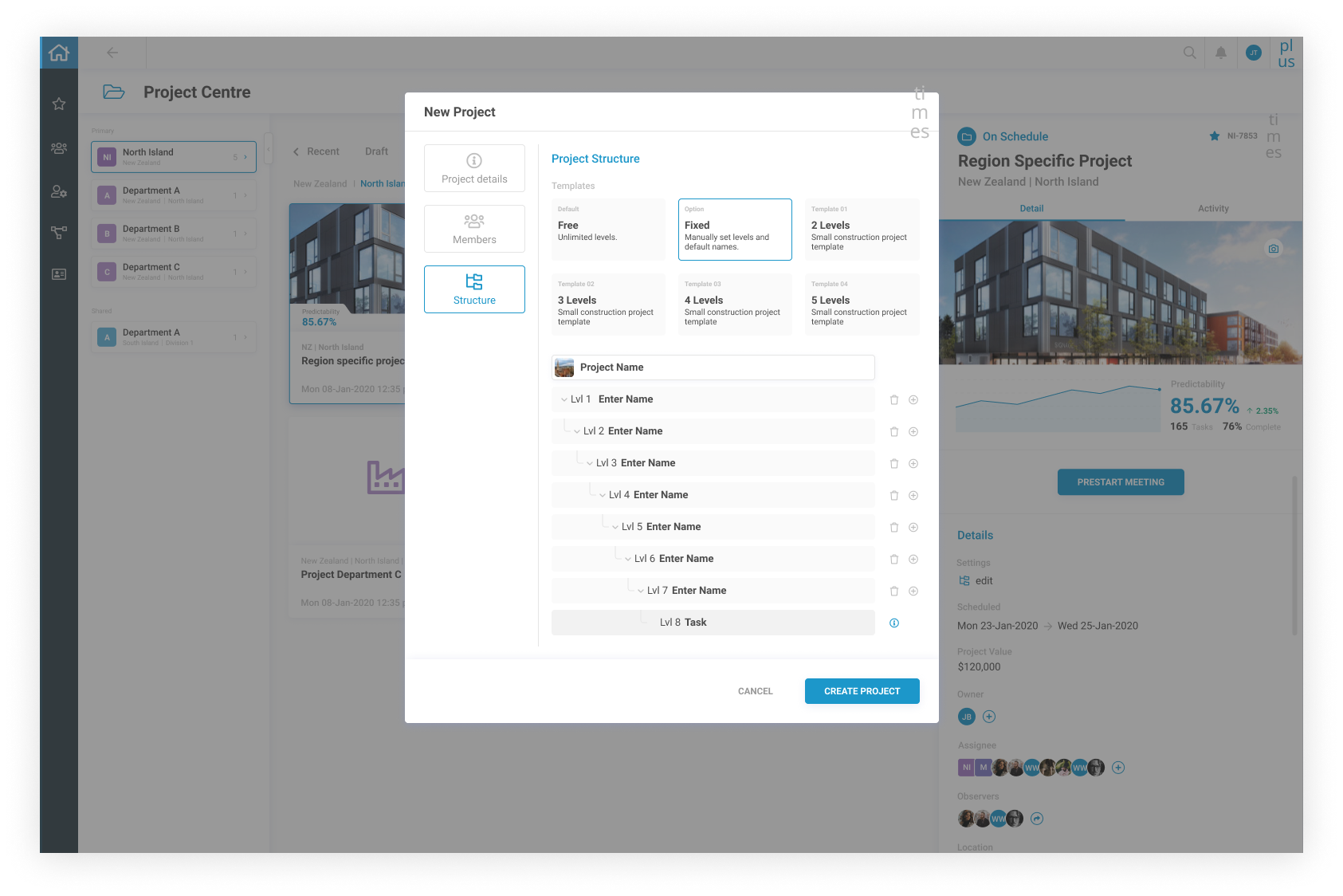The height and width of the screenshot is (896, 1343).
Task: Expand North Island department arrow
Action: pos(245,157)
